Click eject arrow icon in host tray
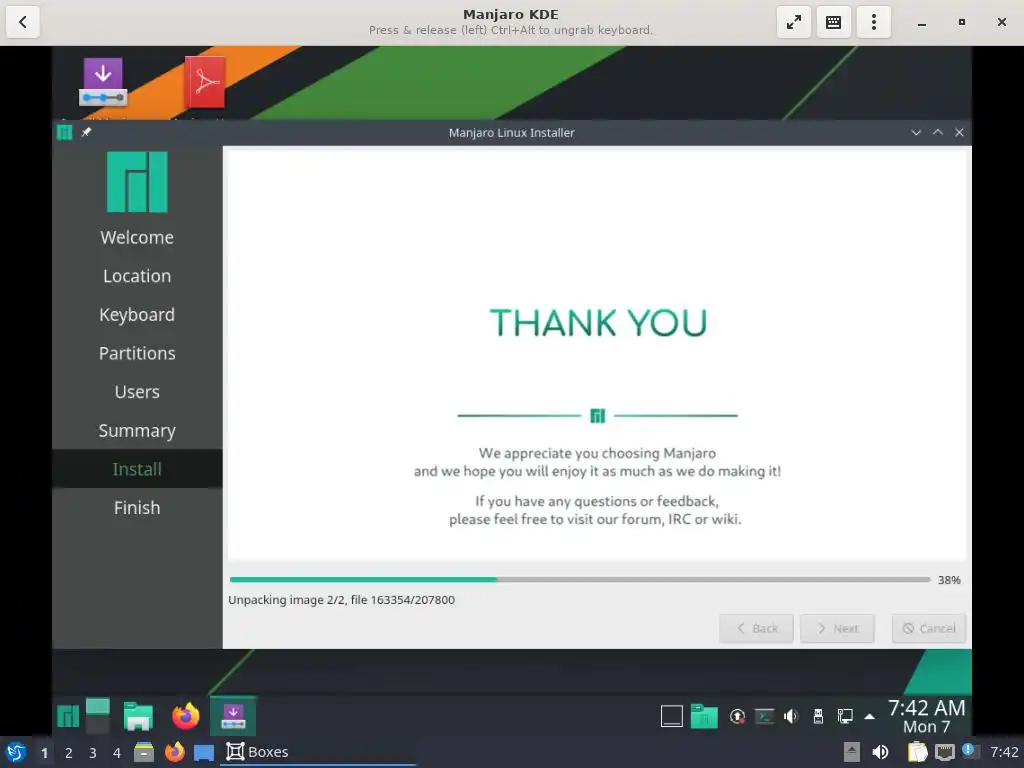The width and height of the screenshot is (1024, 768). click(x=852, y=752)
